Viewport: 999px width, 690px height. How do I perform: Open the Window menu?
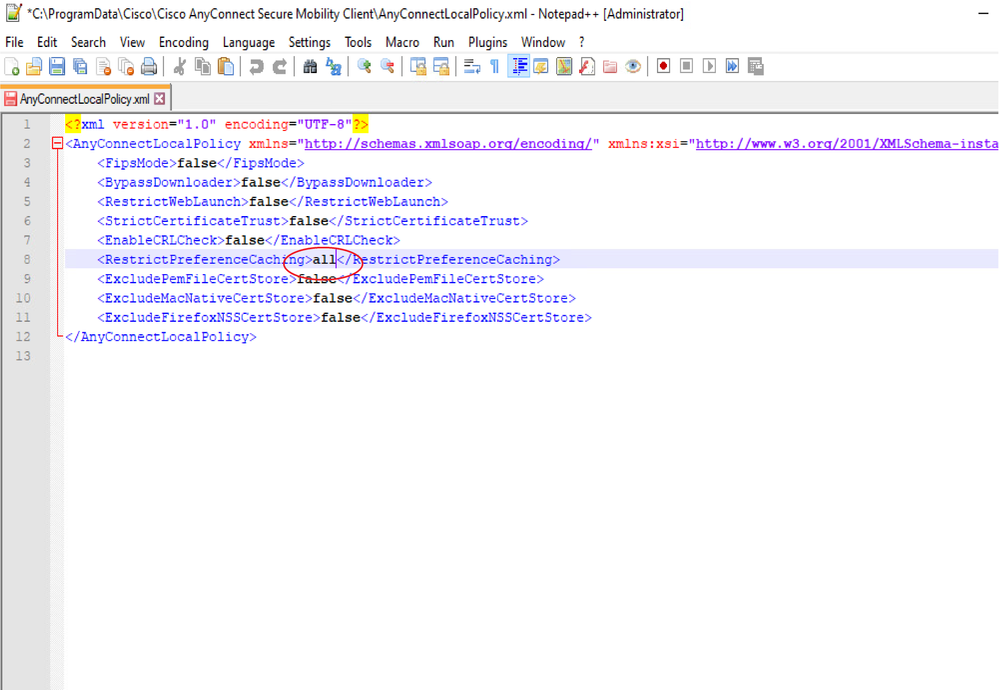pyautogui.click(x=543, y=42)
